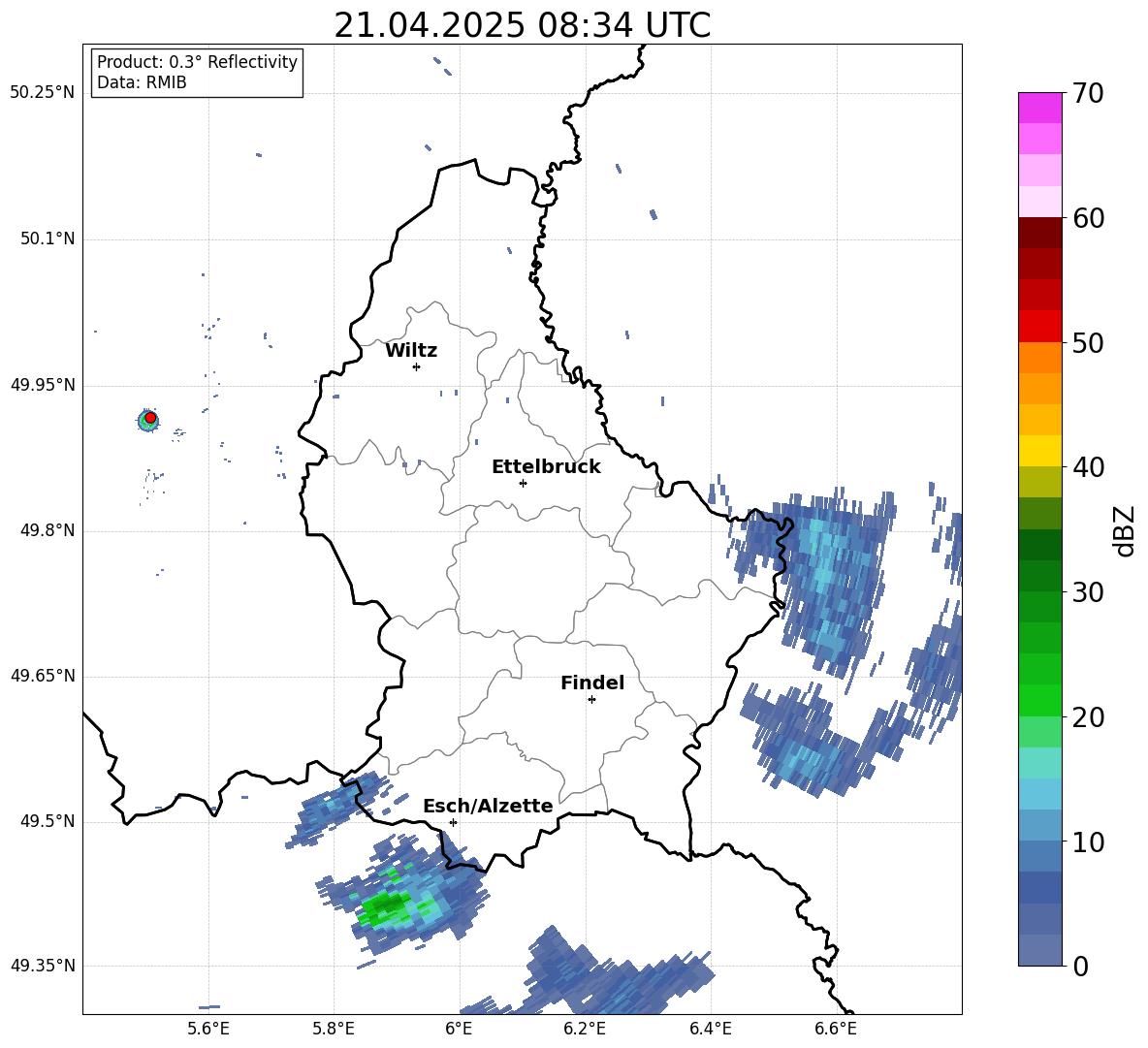Select the Findel station label

(x=592, y=683)
